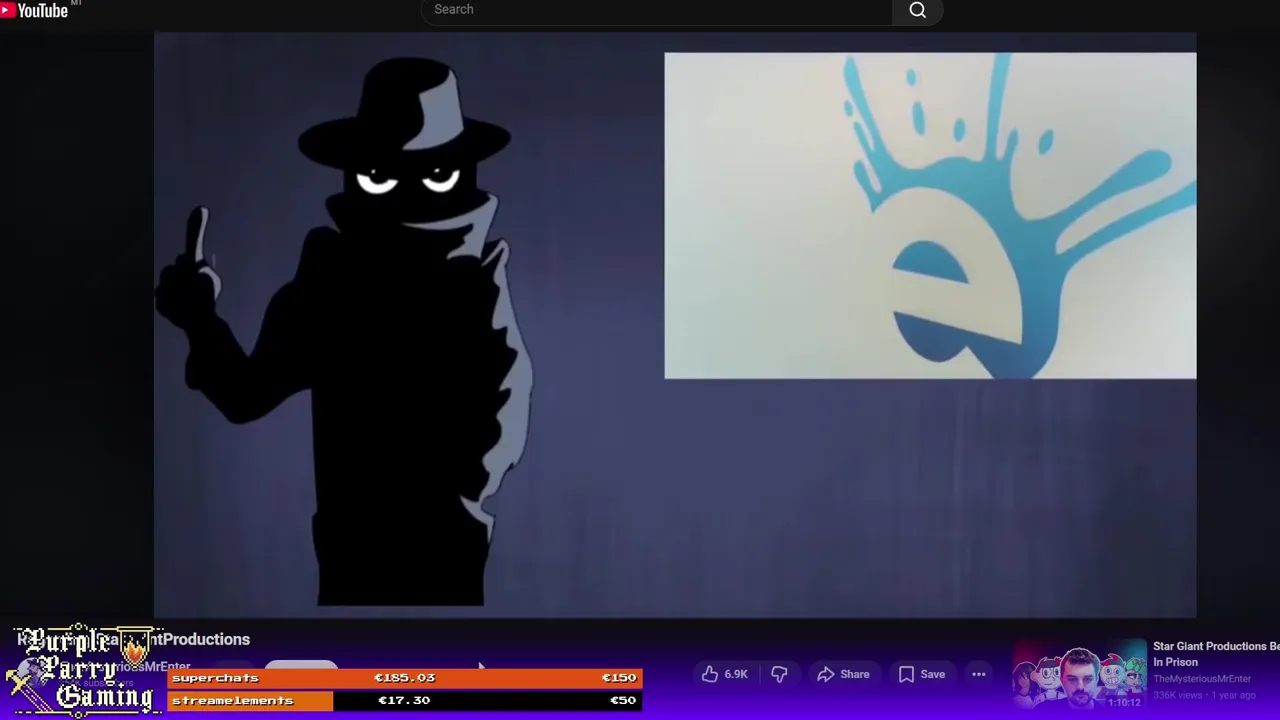
Task: Click the YouTube logo to go home
Action: tap(34, 10)
